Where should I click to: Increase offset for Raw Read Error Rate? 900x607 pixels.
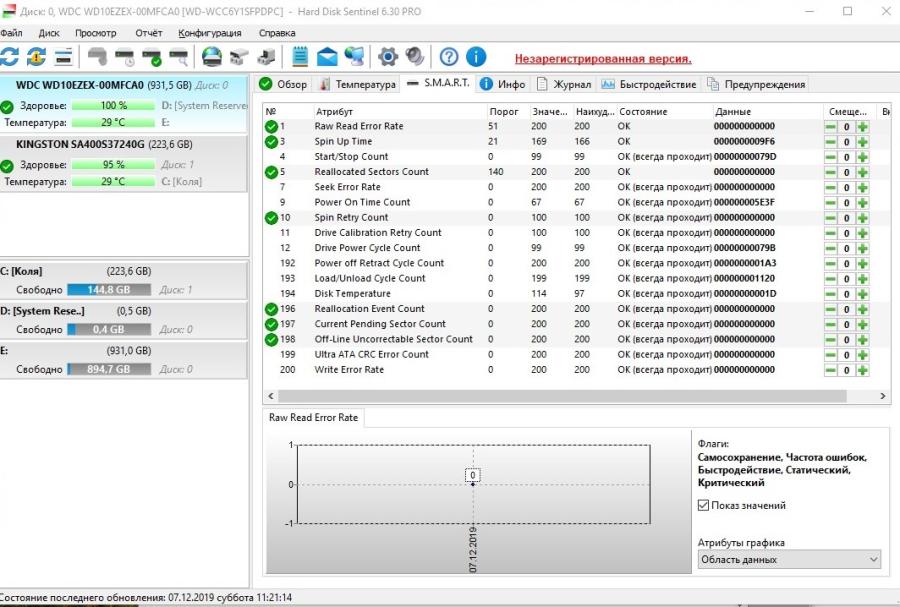coord(862,127)
